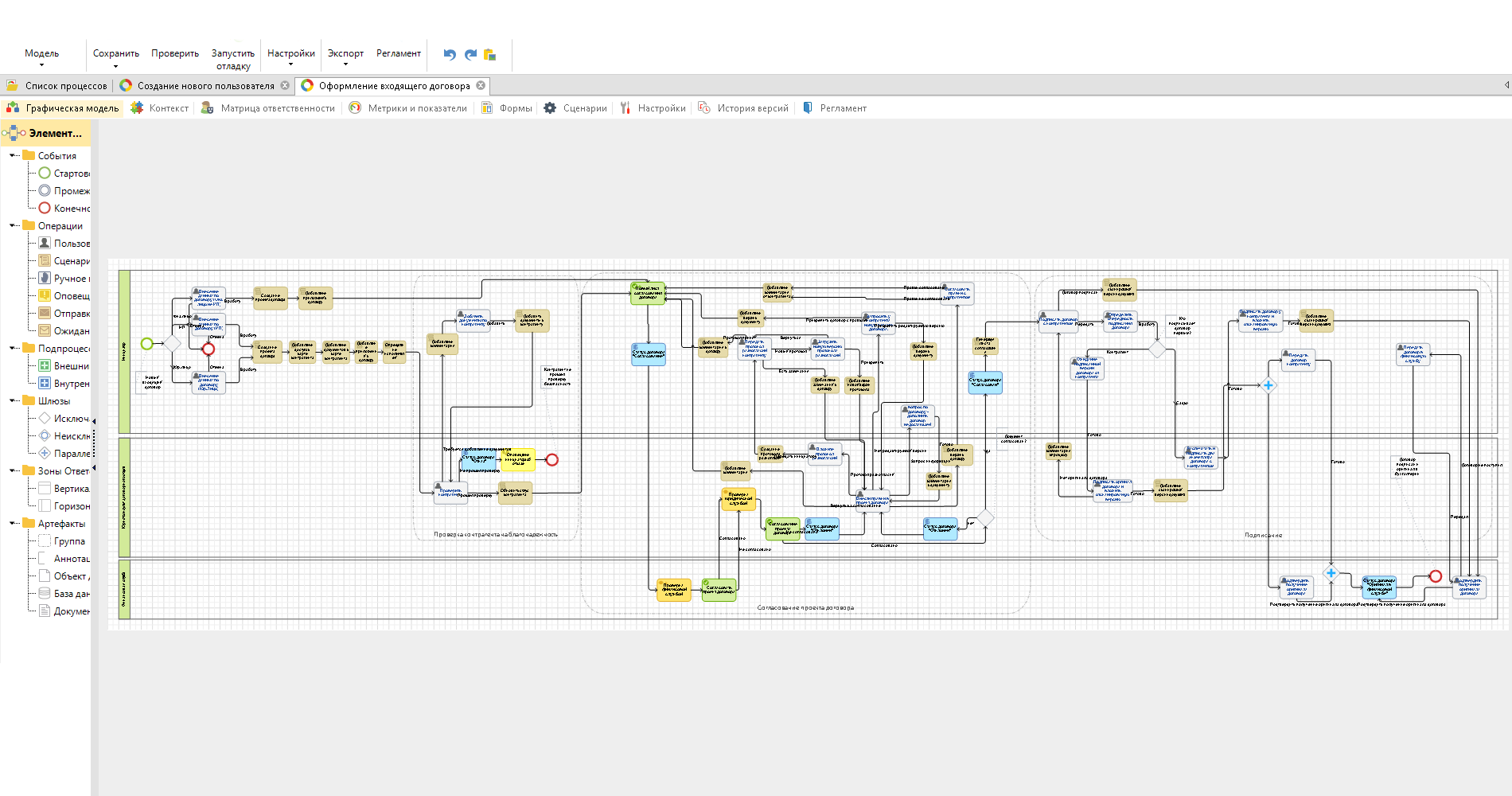The width and height of the screenshot is (1512, 796).
Task: Open the Настройки view tab
Action: pyautogui.click(x=653, y=107)
